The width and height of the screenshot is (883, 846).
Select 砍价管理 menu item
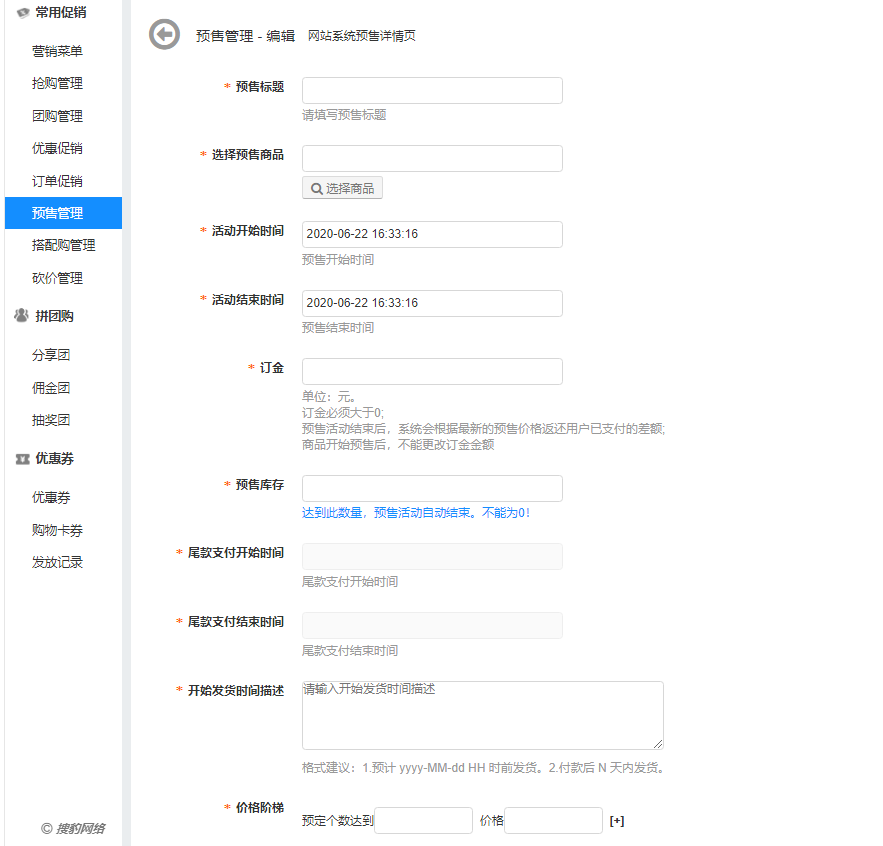pos(57,278)
